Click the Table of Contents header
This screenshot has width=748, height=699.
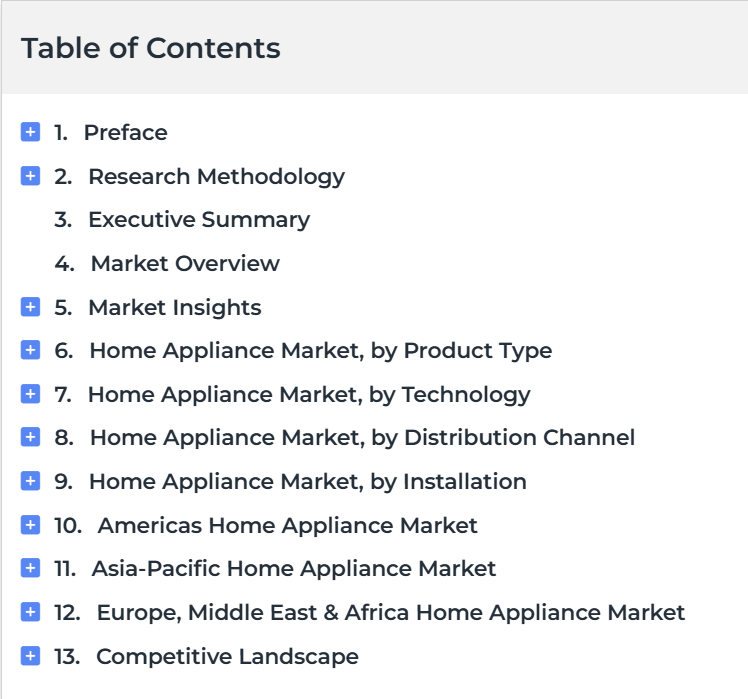click(x=151, y=48)
